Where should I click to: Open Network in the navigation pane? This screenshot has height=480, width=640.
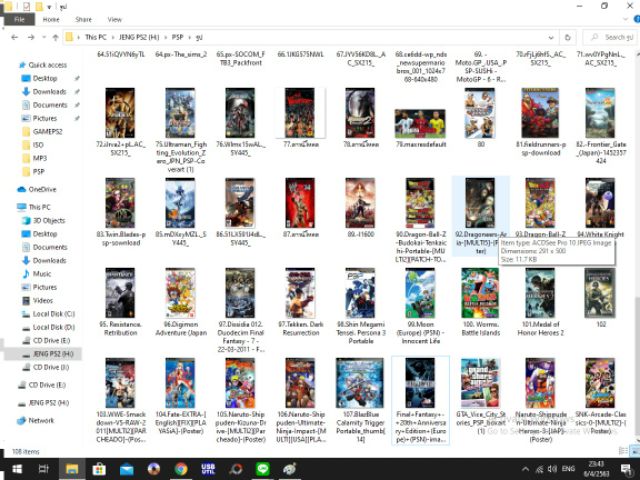(41, 420)
